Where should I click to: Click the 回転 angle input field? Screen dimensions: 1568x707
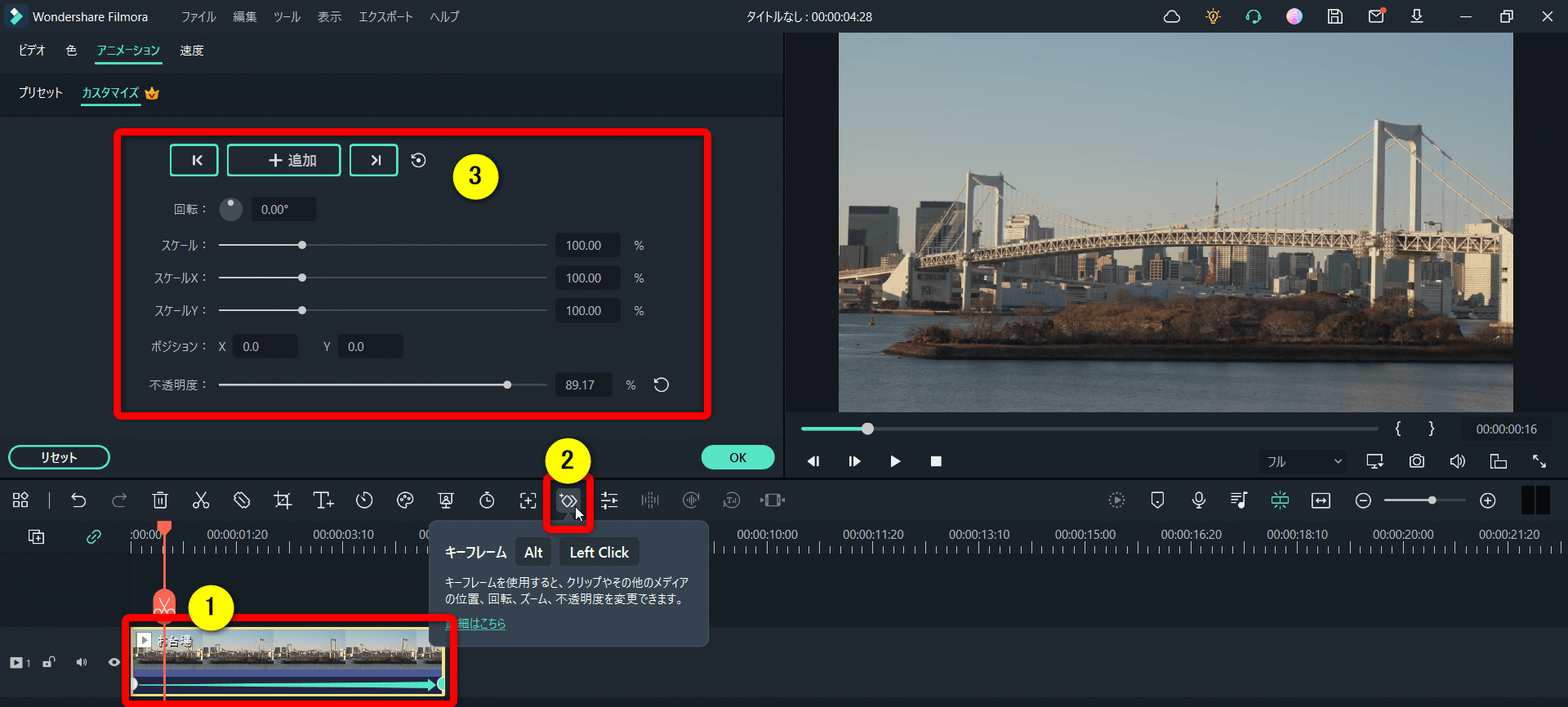(x=283, y=210)
